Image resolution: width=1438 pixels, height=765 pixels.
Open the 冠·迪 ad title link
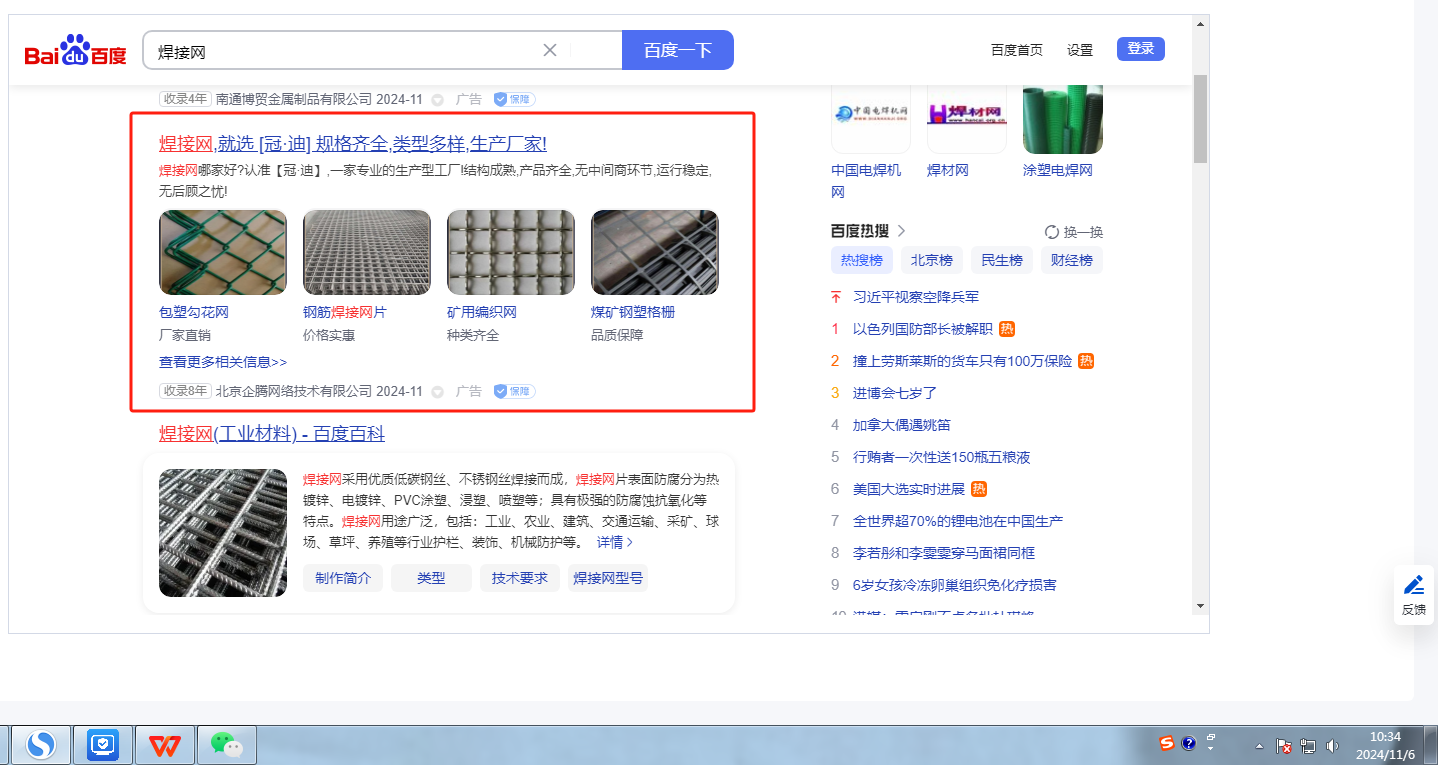click(x=353, y=143)
